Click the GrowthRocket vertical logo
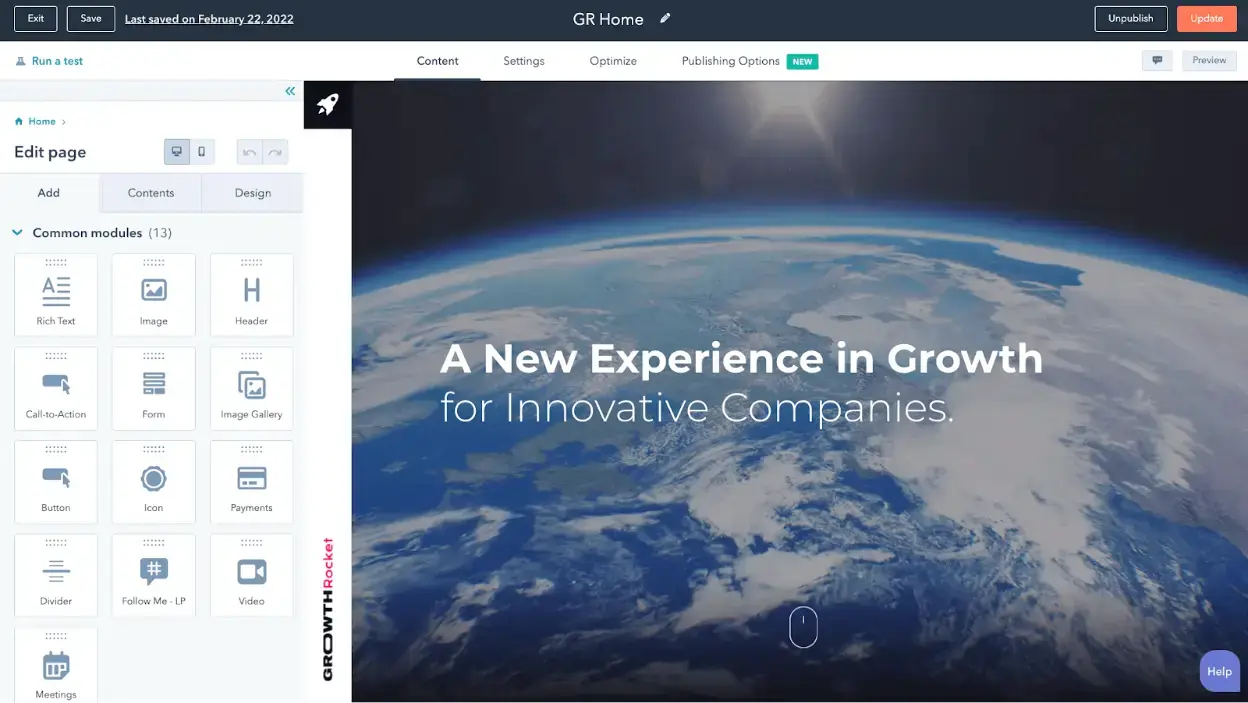 tap(328, 609)
